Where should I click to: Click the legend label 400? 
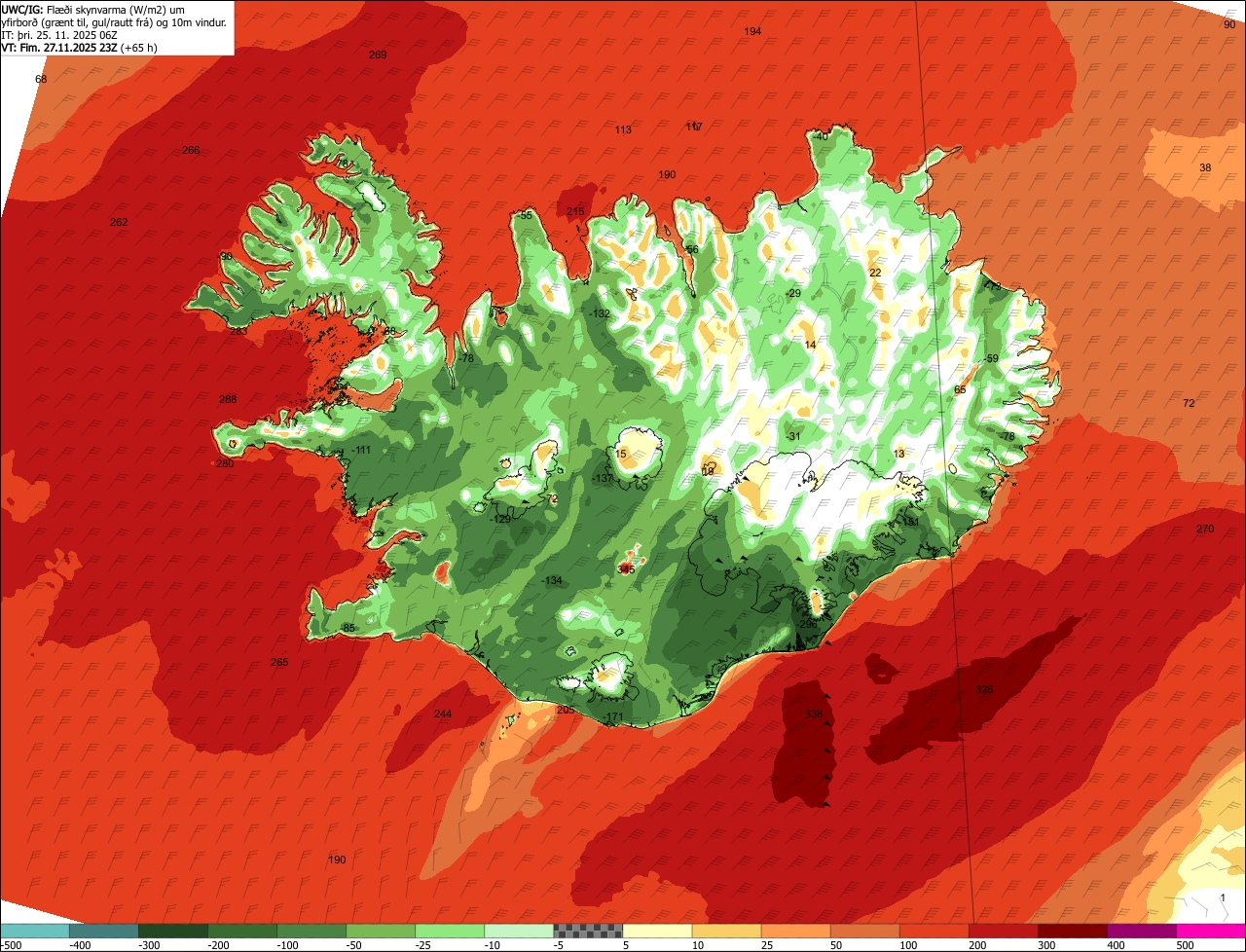[x=1115, y=945]
